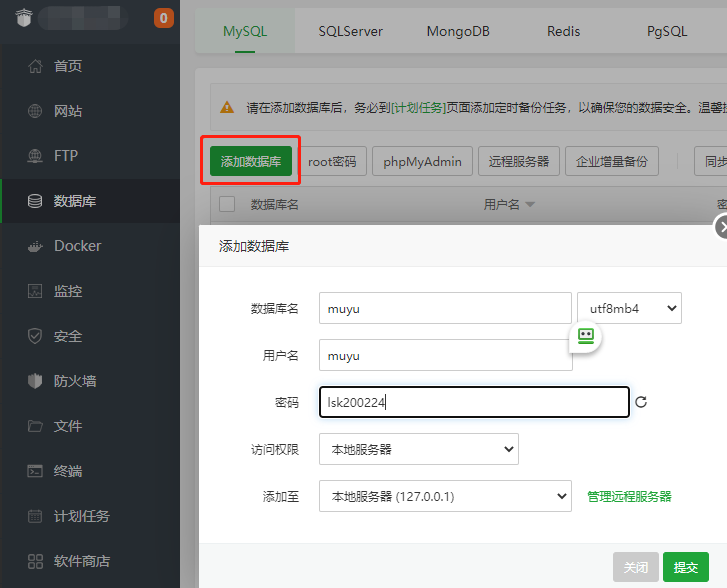Image resolution: width=727 pixels, height=588 pixels.
Task: Sort by 用户名 column arrow
Action: click(529, 205)
